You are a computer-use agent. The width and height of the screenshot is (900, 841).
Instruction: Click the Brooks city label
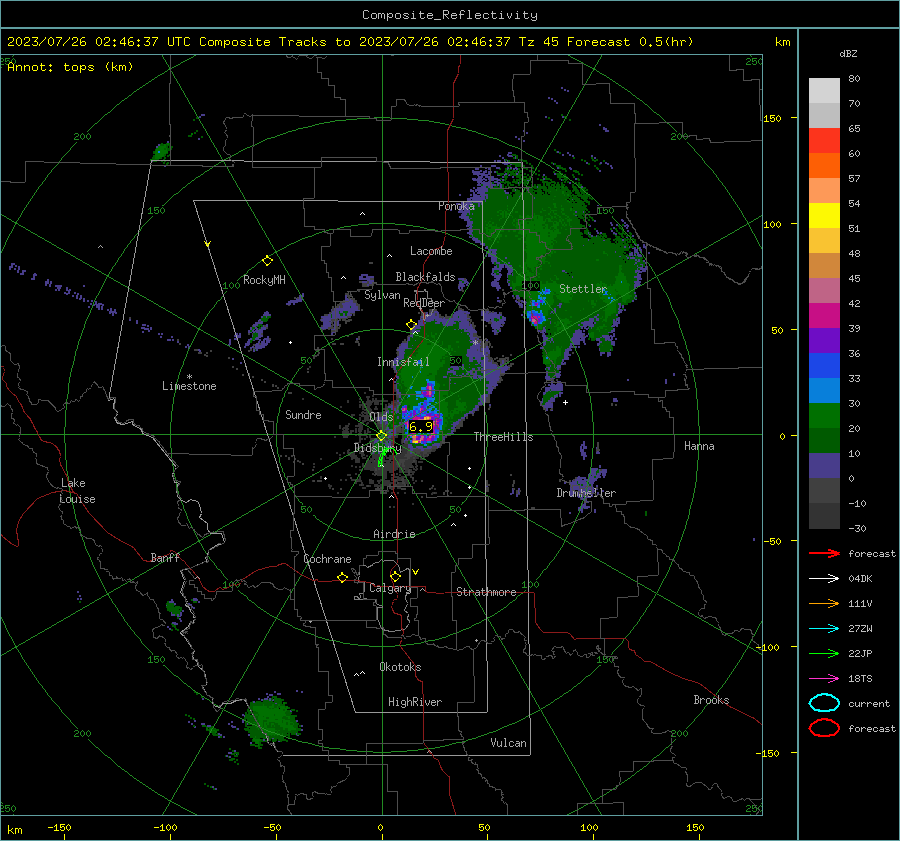click(711, 700)
